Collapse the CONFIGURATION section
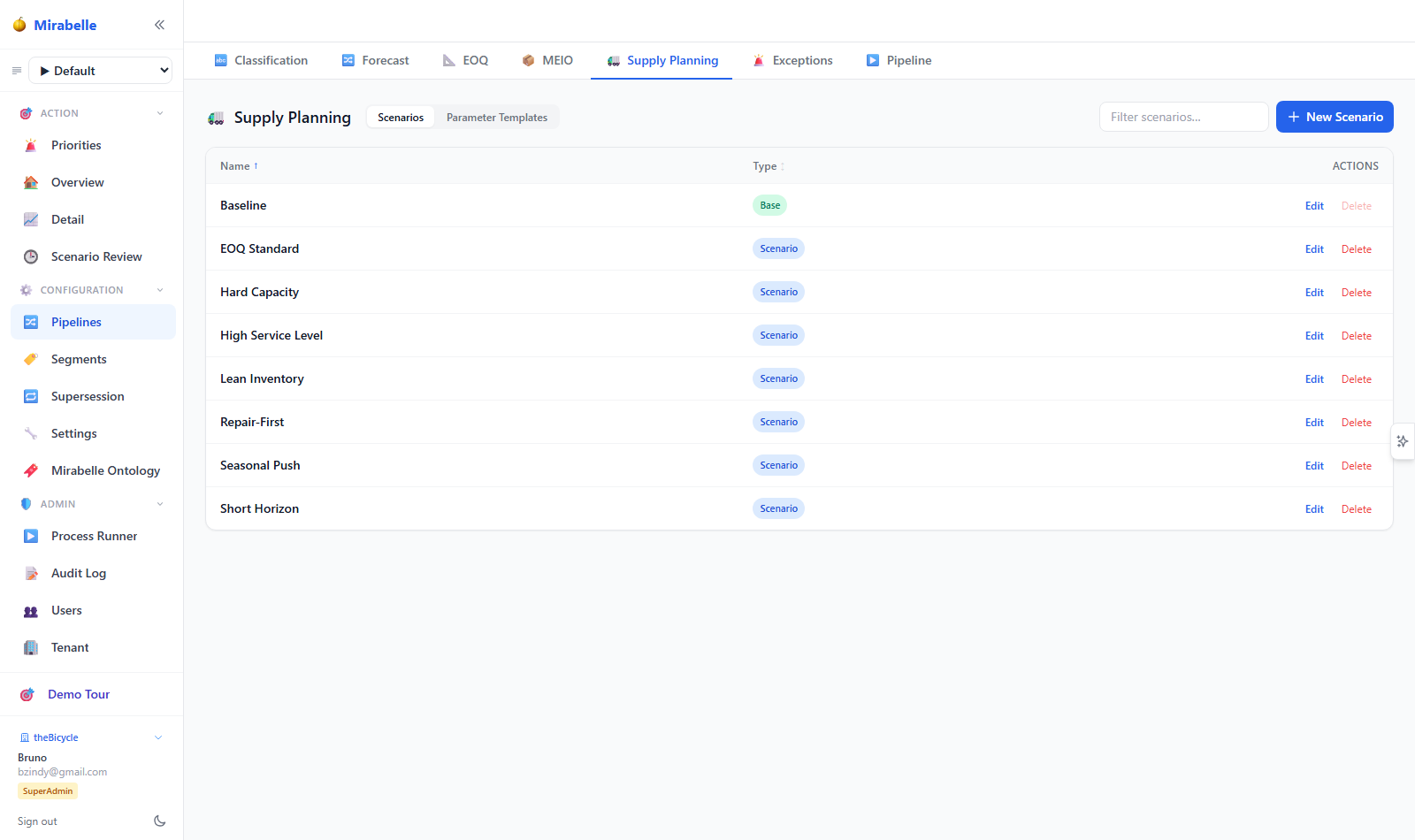 click(x=160, y=290)
